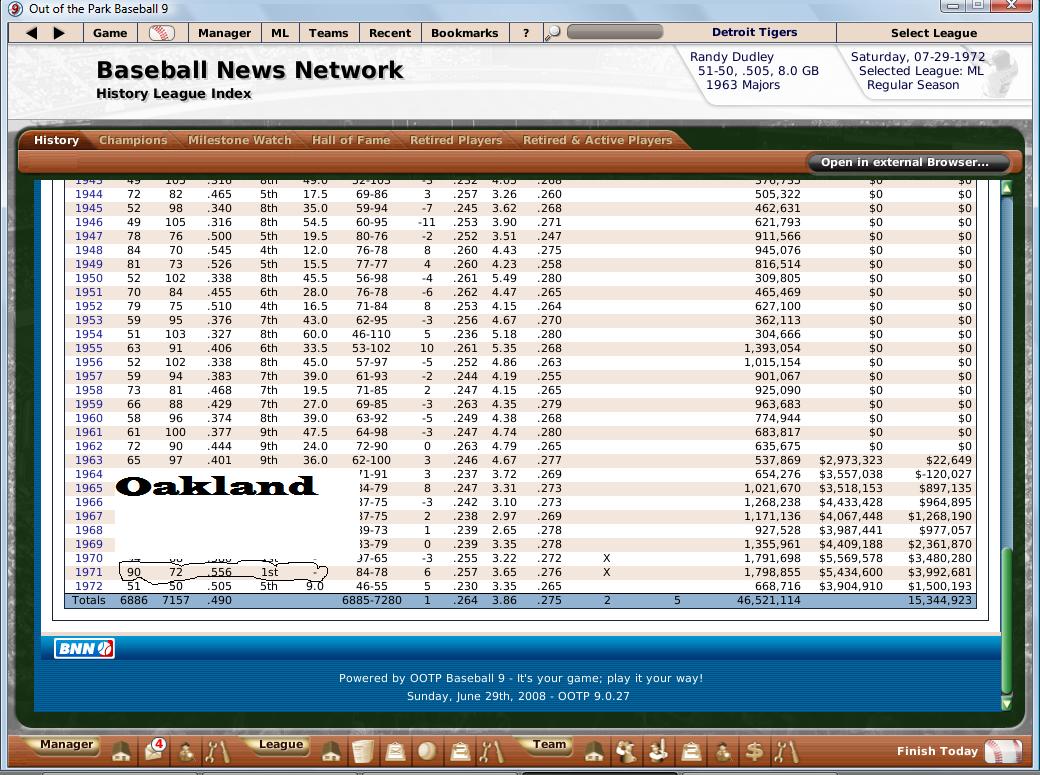Click the forward navigation arrow
Viewport: 1040px width, 775px height.
(59, 33)
